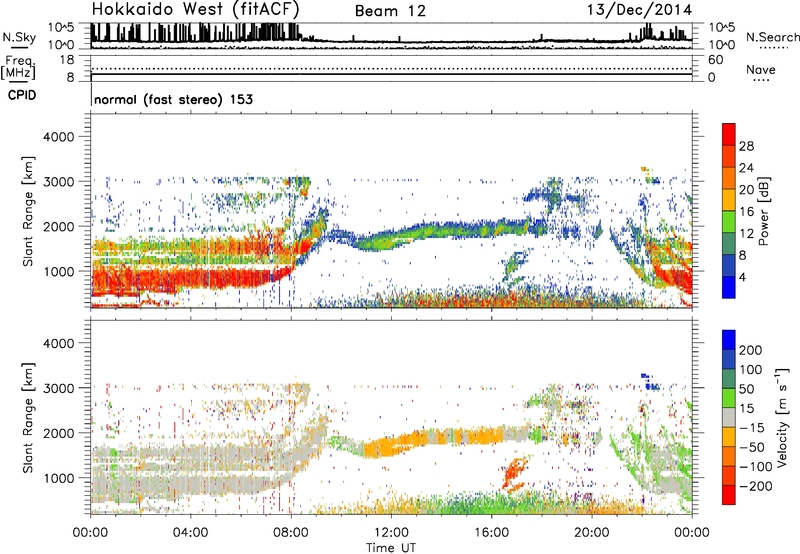Click the 18 tick on the frequency axis
800x554 pixels.
click(67, 60)
